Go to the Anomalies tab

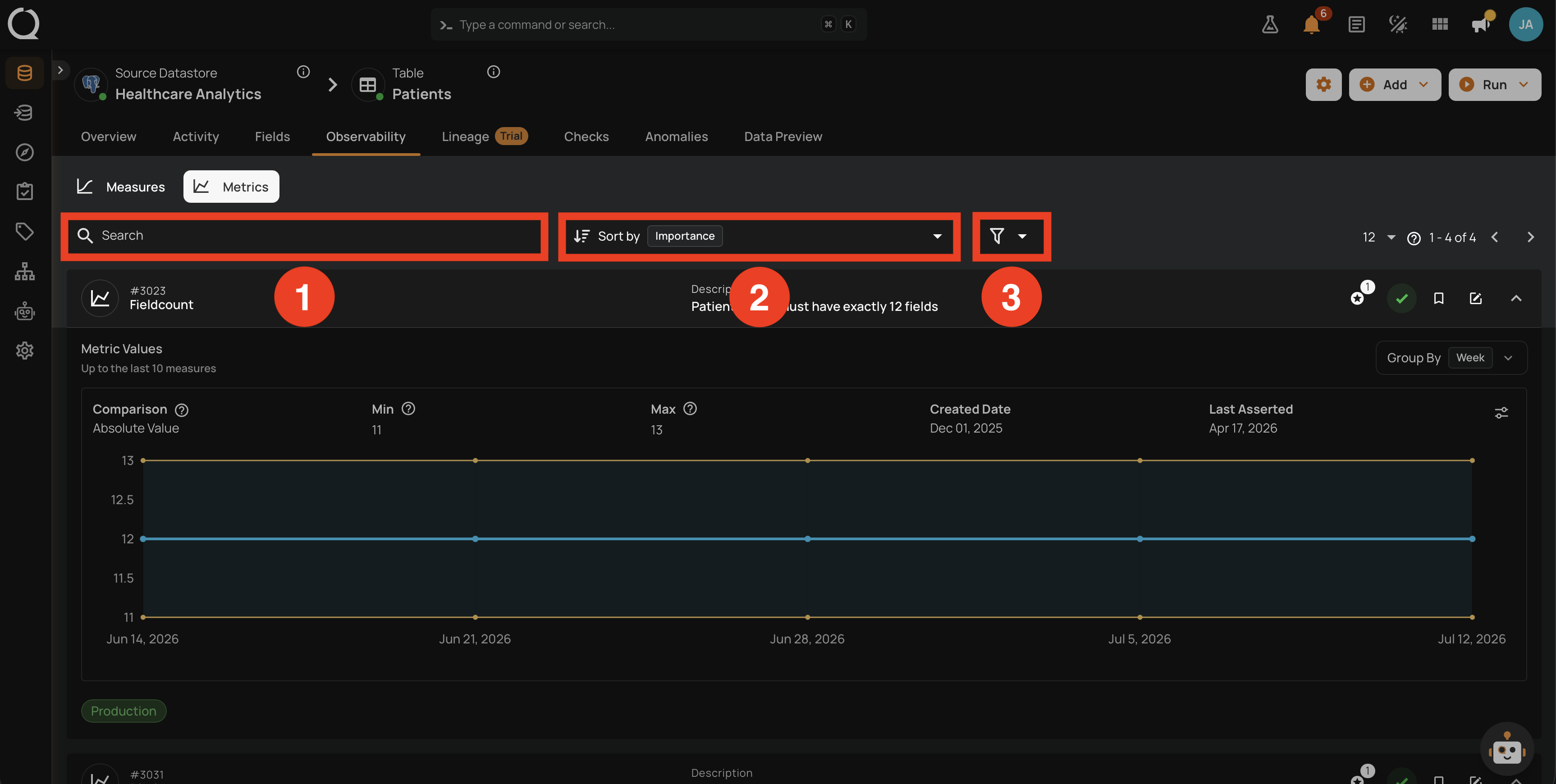pyautogui.click(x=676, y=137)
